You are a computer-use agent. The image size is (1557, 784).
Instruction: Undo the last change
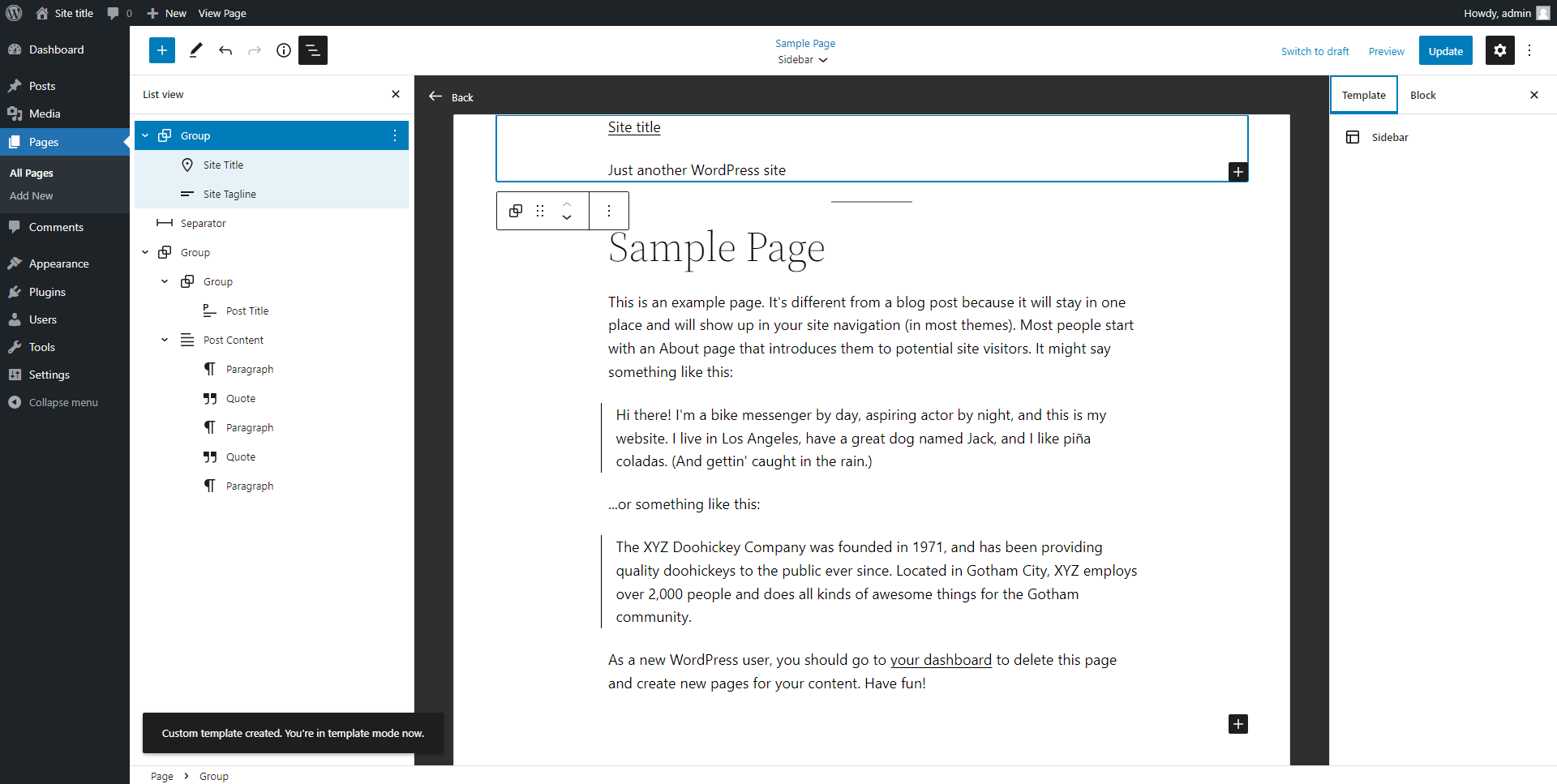(225, 50)
